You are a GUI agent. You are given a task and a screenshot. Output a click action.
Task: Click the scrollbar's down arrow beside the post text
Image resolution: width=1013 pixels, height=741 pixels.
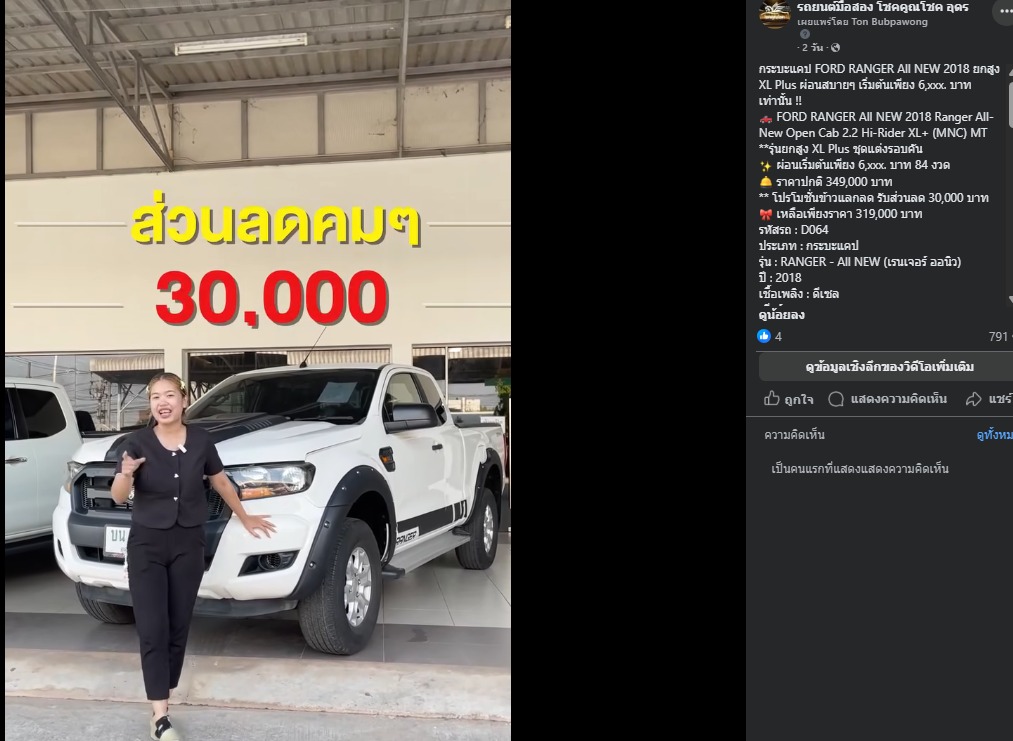(x=1010, y=300)
